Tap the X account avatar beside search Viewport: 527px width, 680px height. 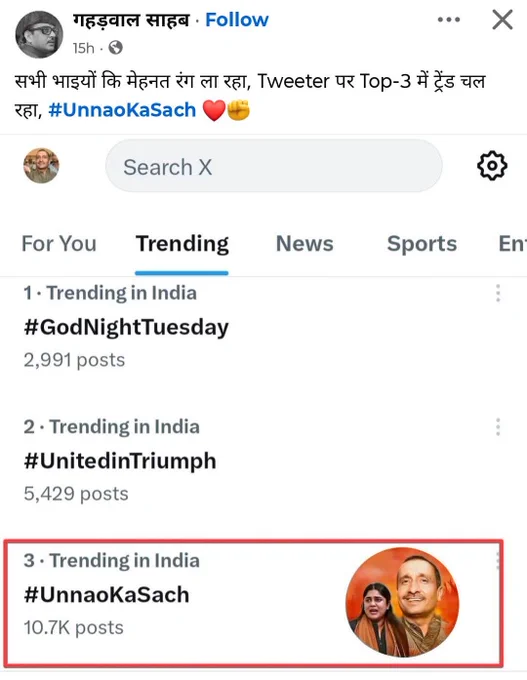tap(41, 166)
